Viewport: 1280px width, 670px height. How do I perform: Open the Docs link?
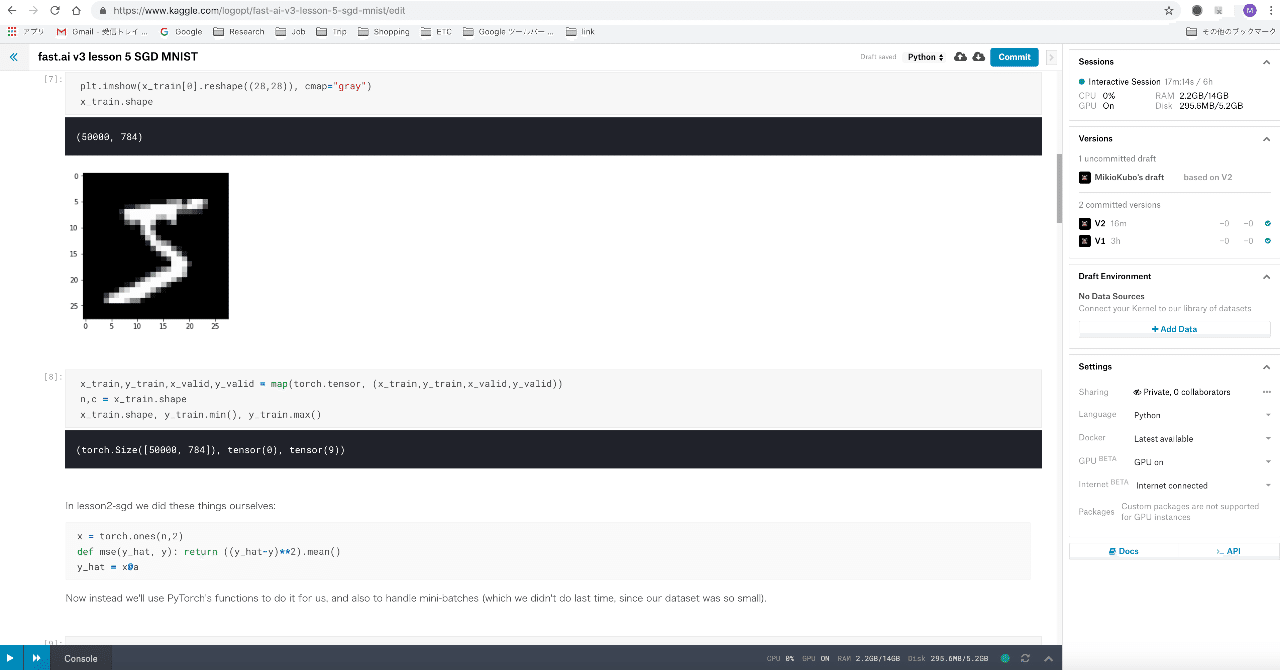(1122, 550)
